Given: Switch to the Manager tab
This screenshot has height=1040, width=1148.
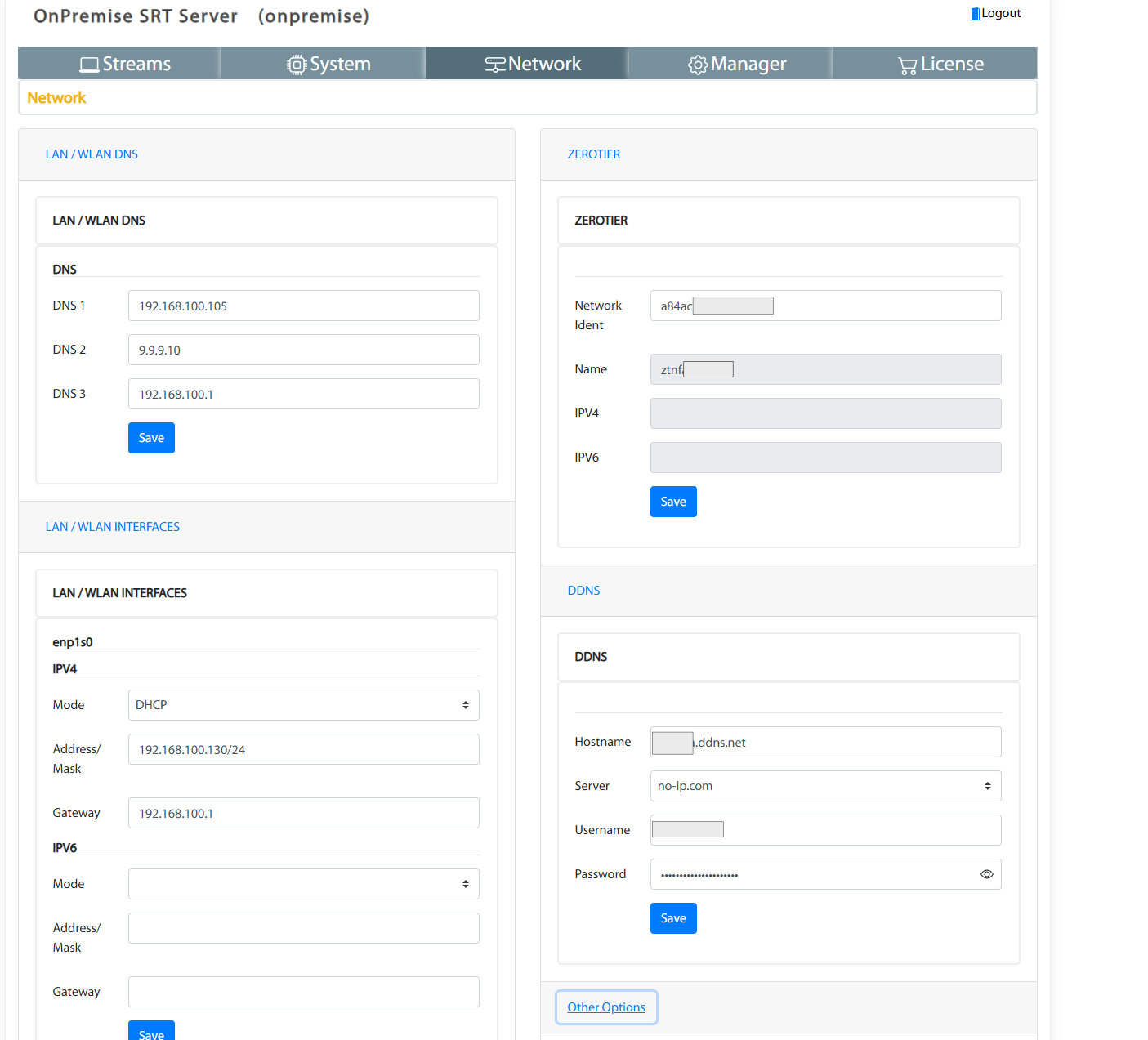Looking at the screenshot, I should (730, 63).
